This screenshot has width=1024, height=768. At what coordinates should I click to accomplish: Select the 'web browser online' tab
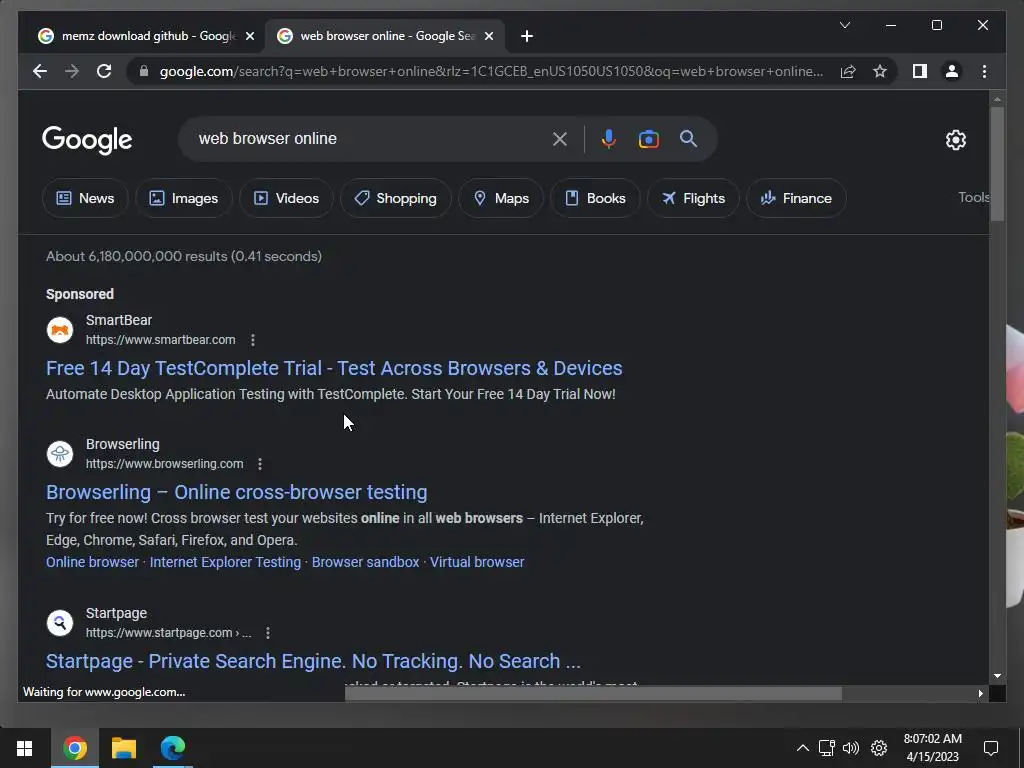tap(384, 36)
